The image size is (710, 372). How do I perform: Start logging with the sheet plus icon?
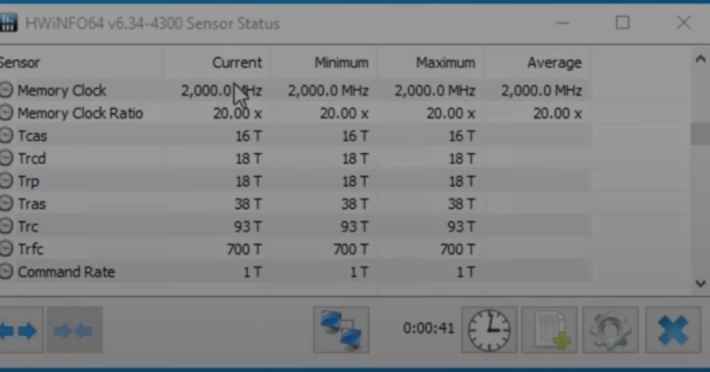click(549, 330)
